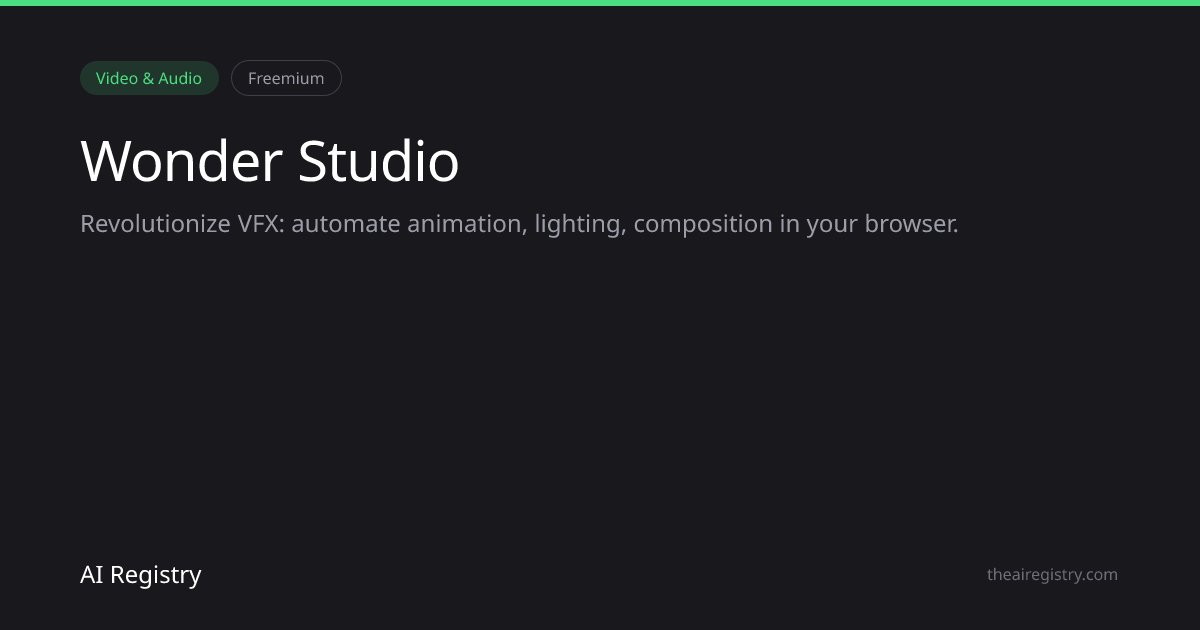1200x630 pixels.
Task: Open the theairegistry.com link
Action: tap(1052, 574)
